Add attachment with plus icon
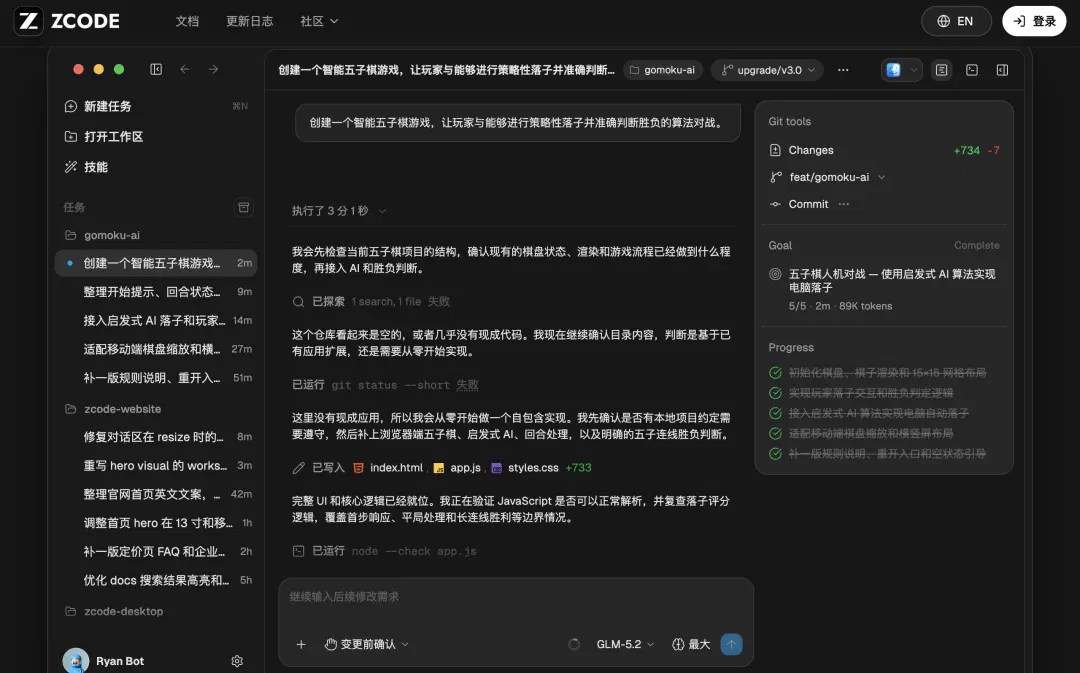This screenshot has width=1080, height=673. (x=301, y=644)
